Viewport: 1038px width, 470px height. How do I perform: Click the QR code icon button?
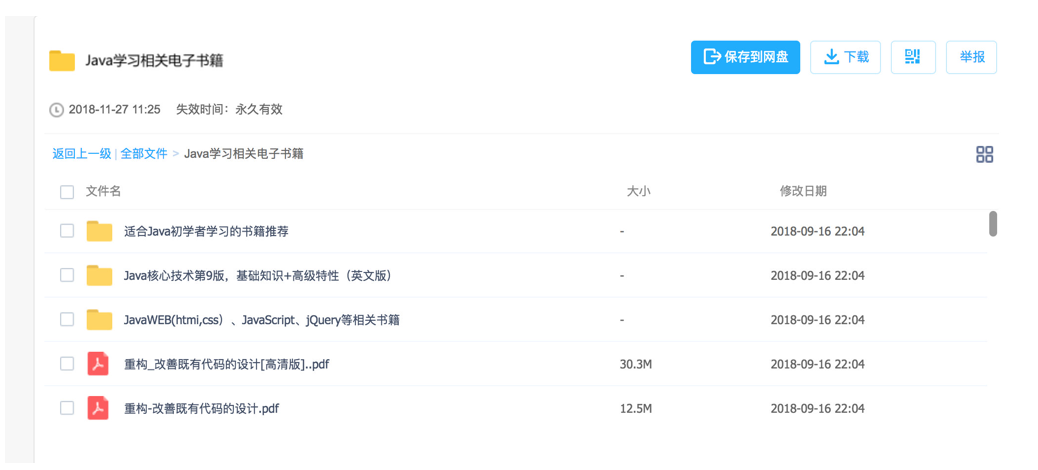(913, 58)
